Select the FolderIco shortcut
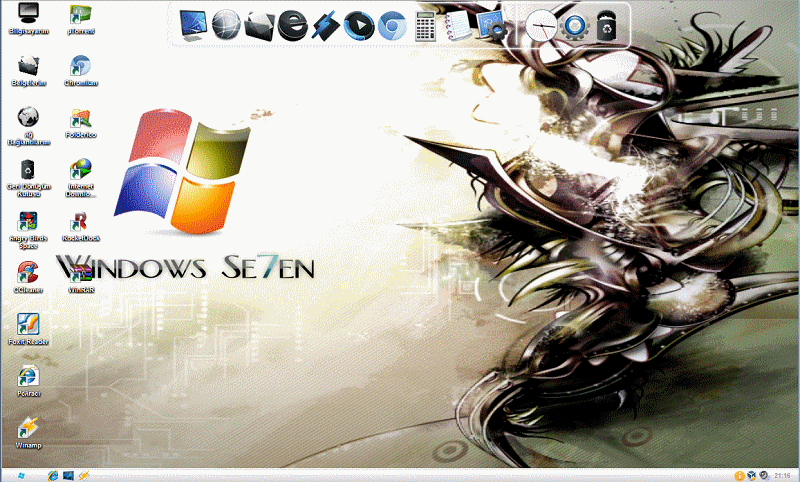Screen dimensions: 800x482 81,122
